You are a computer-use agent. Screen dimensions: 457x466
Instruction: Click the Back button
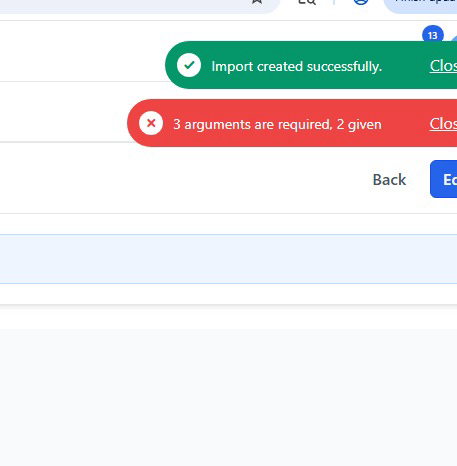tap(389, 180)
